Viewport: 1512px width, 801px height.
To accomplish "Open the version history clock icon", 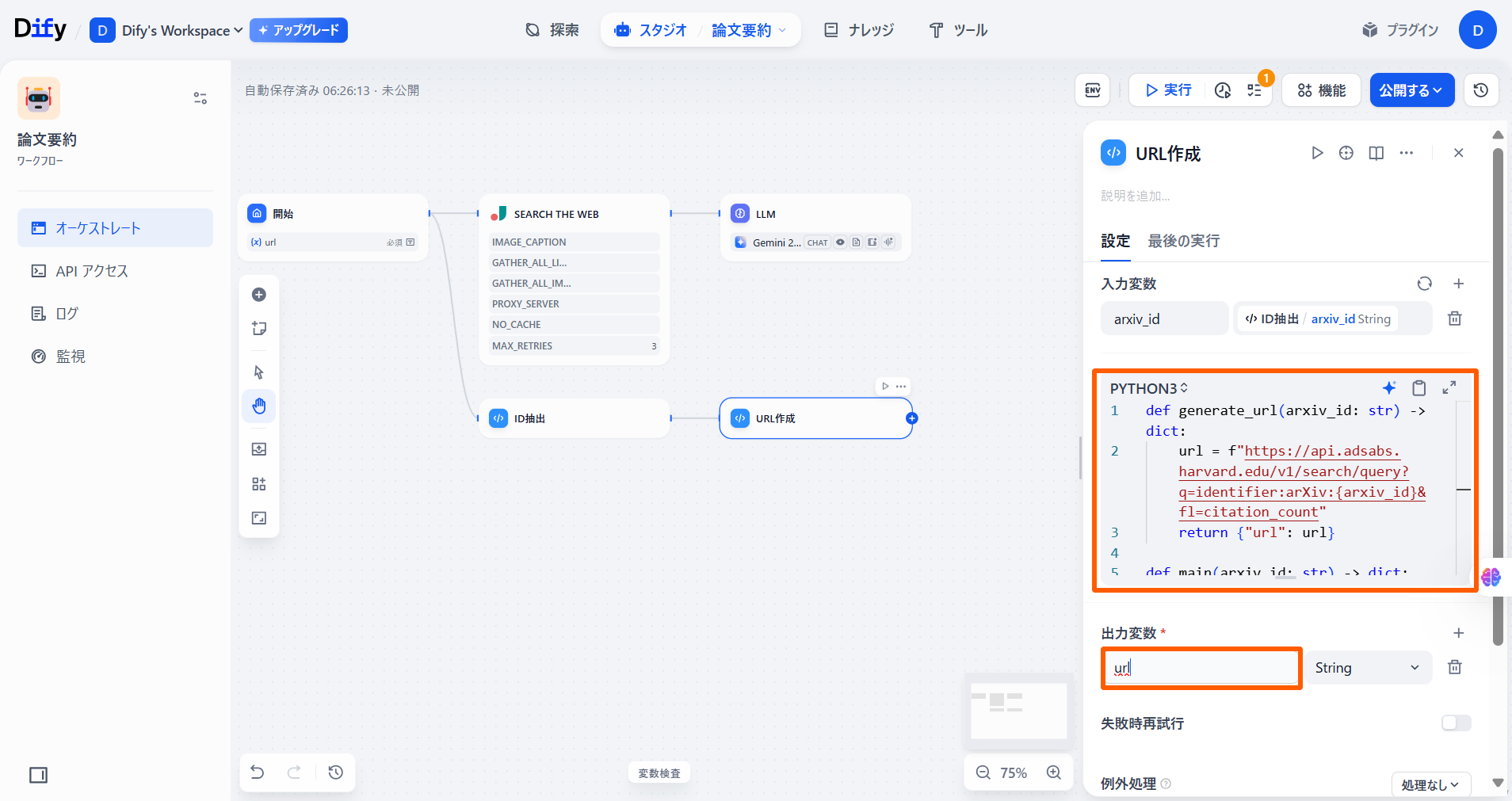I will click(1480, 90).
